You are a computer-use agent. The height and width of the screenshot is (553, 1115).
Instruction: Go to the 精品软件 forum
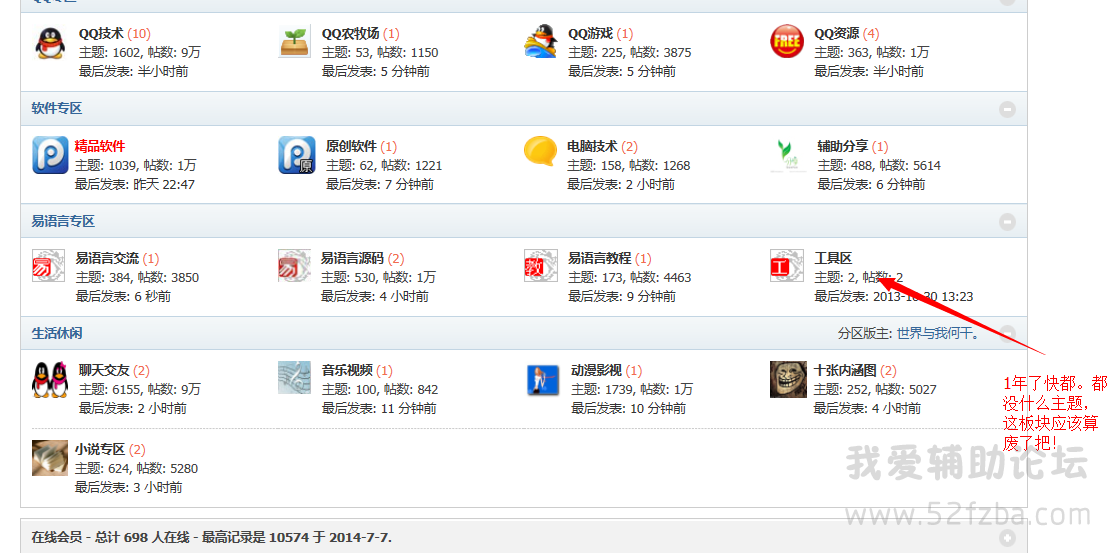click(x=100, y=146)
